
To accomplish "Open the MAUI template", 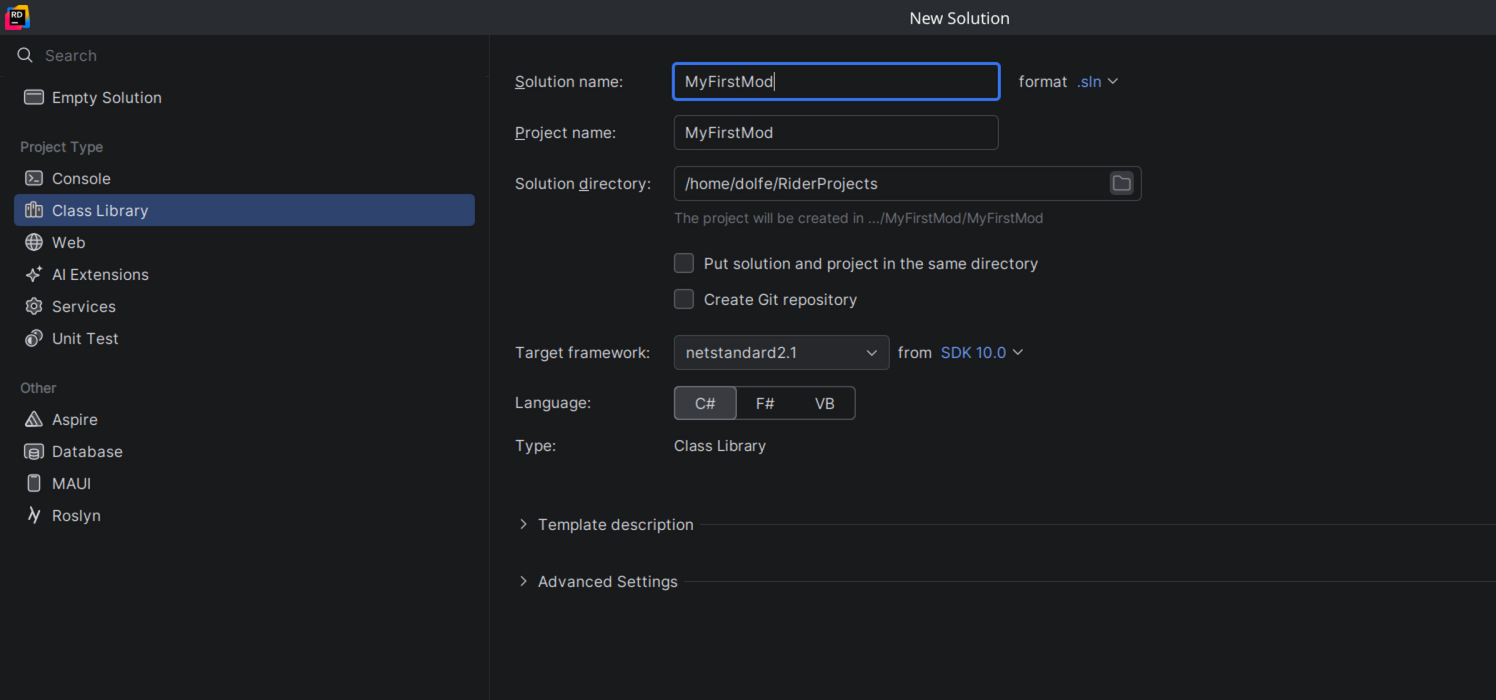I will coord(71,483).
